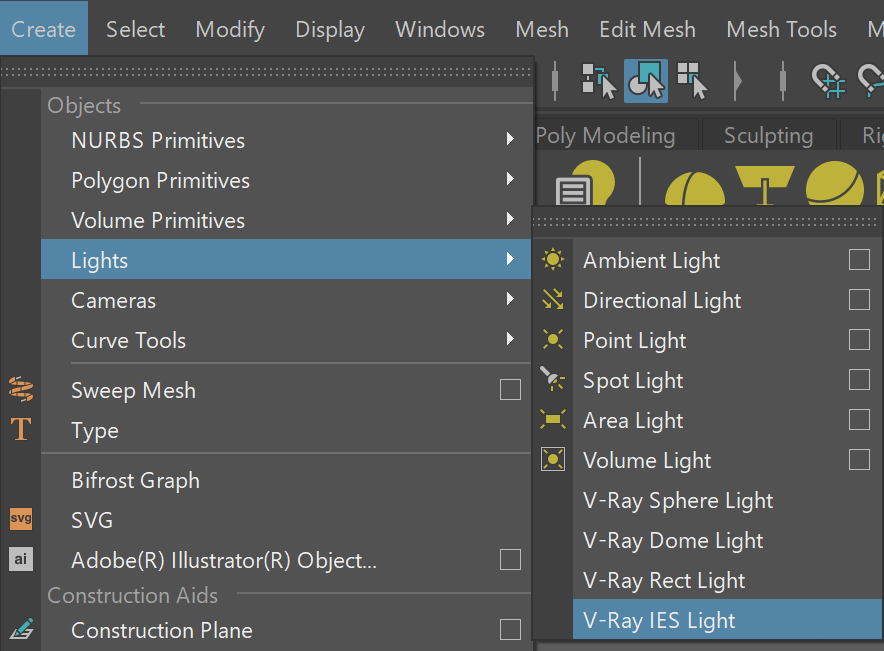
Task: Click the Spot Light icon
Action: [x=552, y=379]
